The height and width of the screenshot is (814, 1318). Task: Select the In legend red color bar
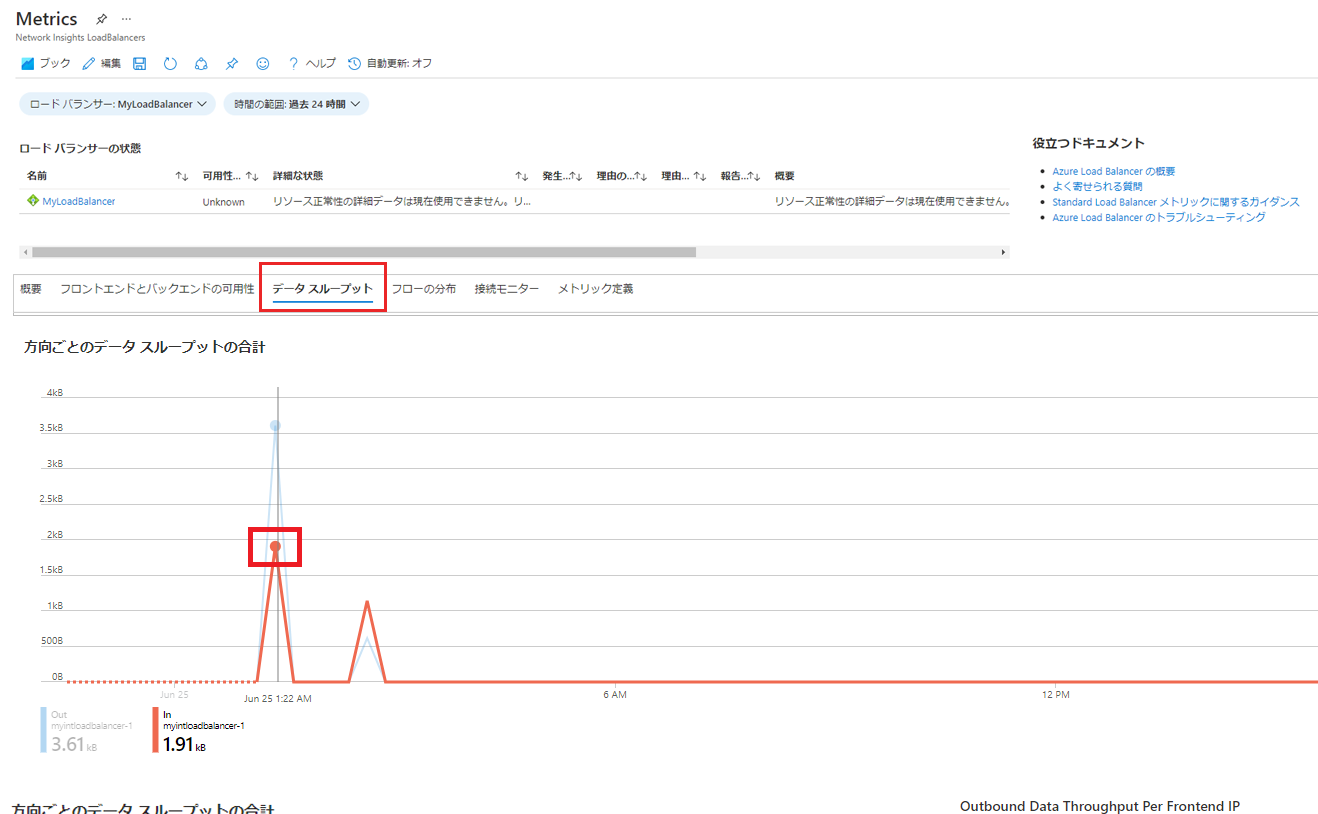[x=156, y=730]
